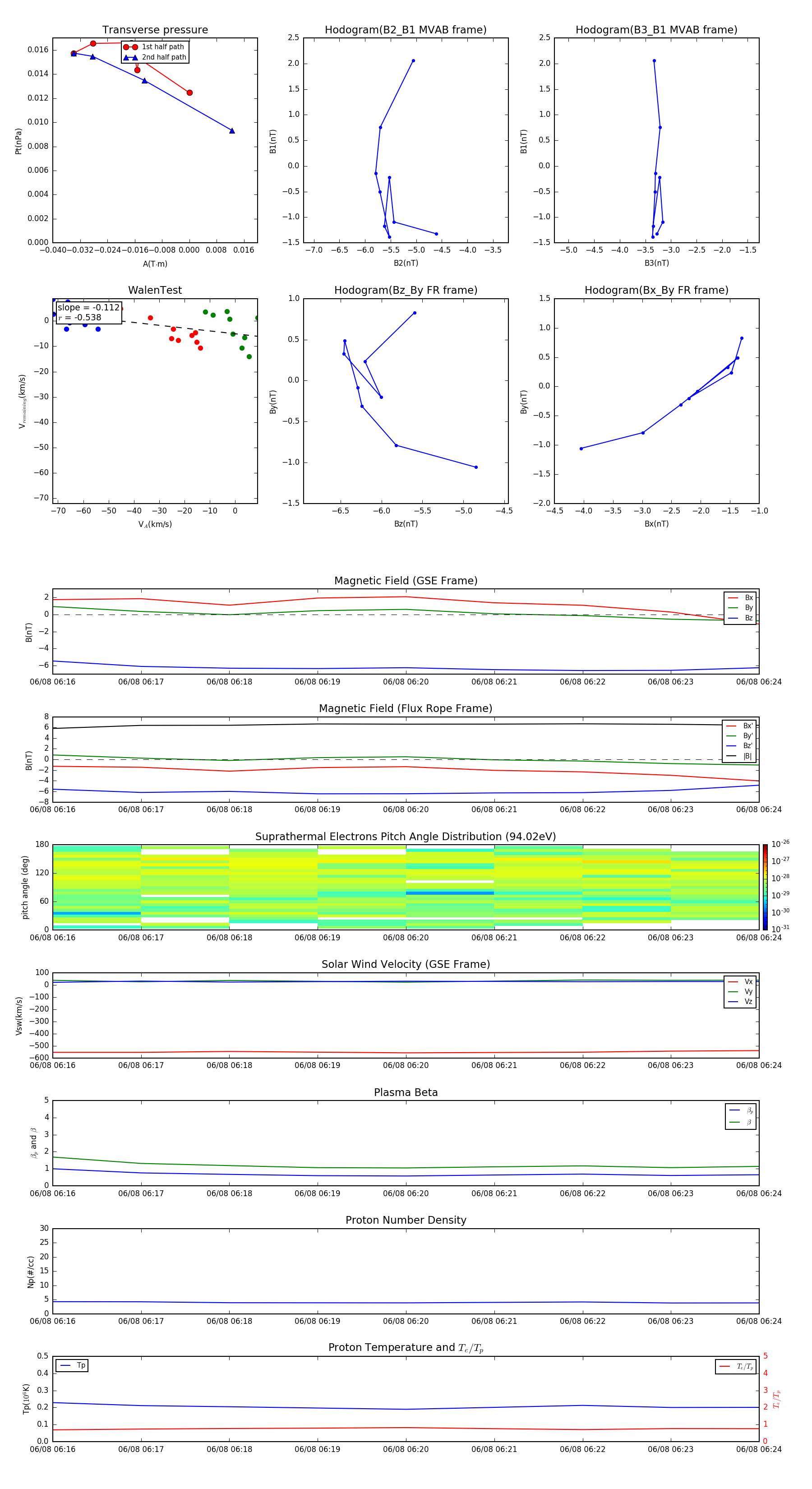Click last blue triangle in Transverse pressure plot
The height and width of the screenshot is (1489, 812).
coord(232,131)
